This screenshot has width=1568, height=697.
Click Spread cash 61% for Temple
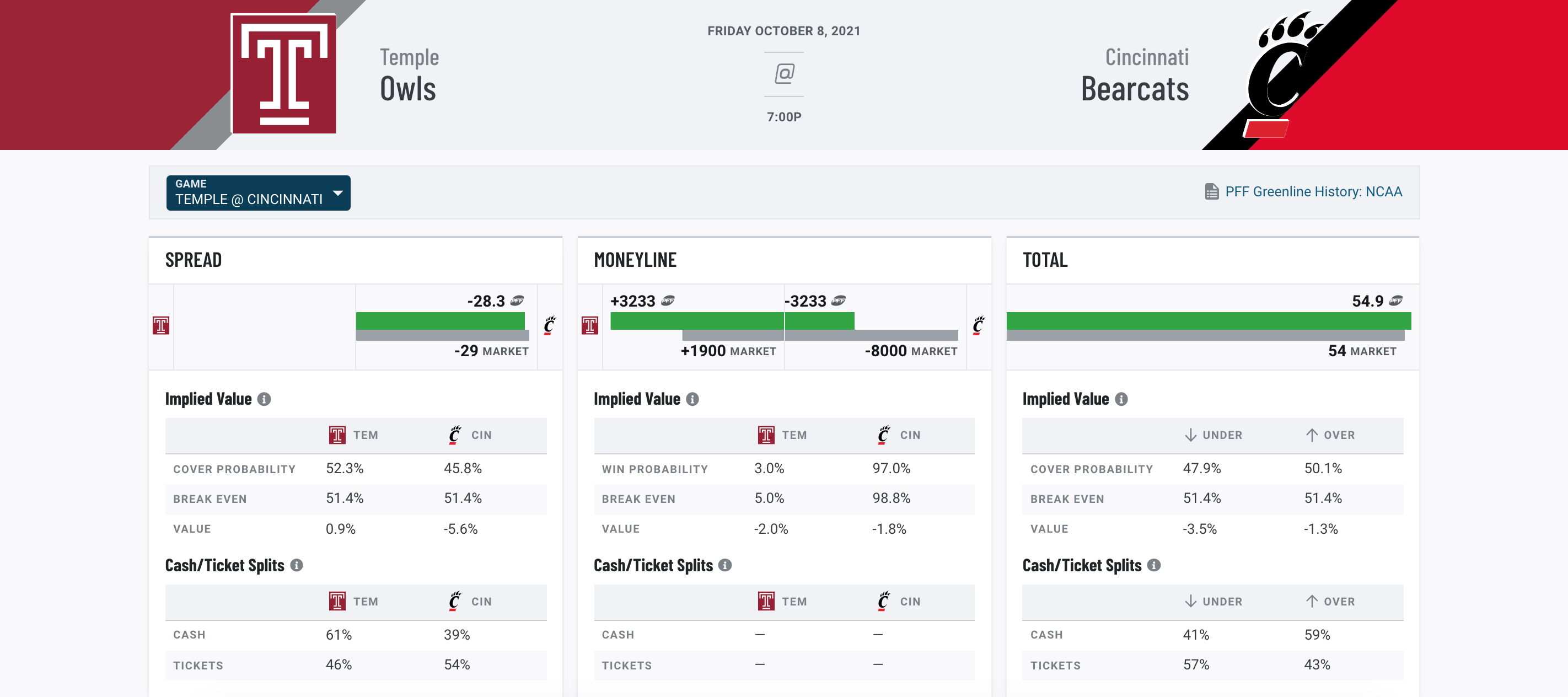coord(339,635)
